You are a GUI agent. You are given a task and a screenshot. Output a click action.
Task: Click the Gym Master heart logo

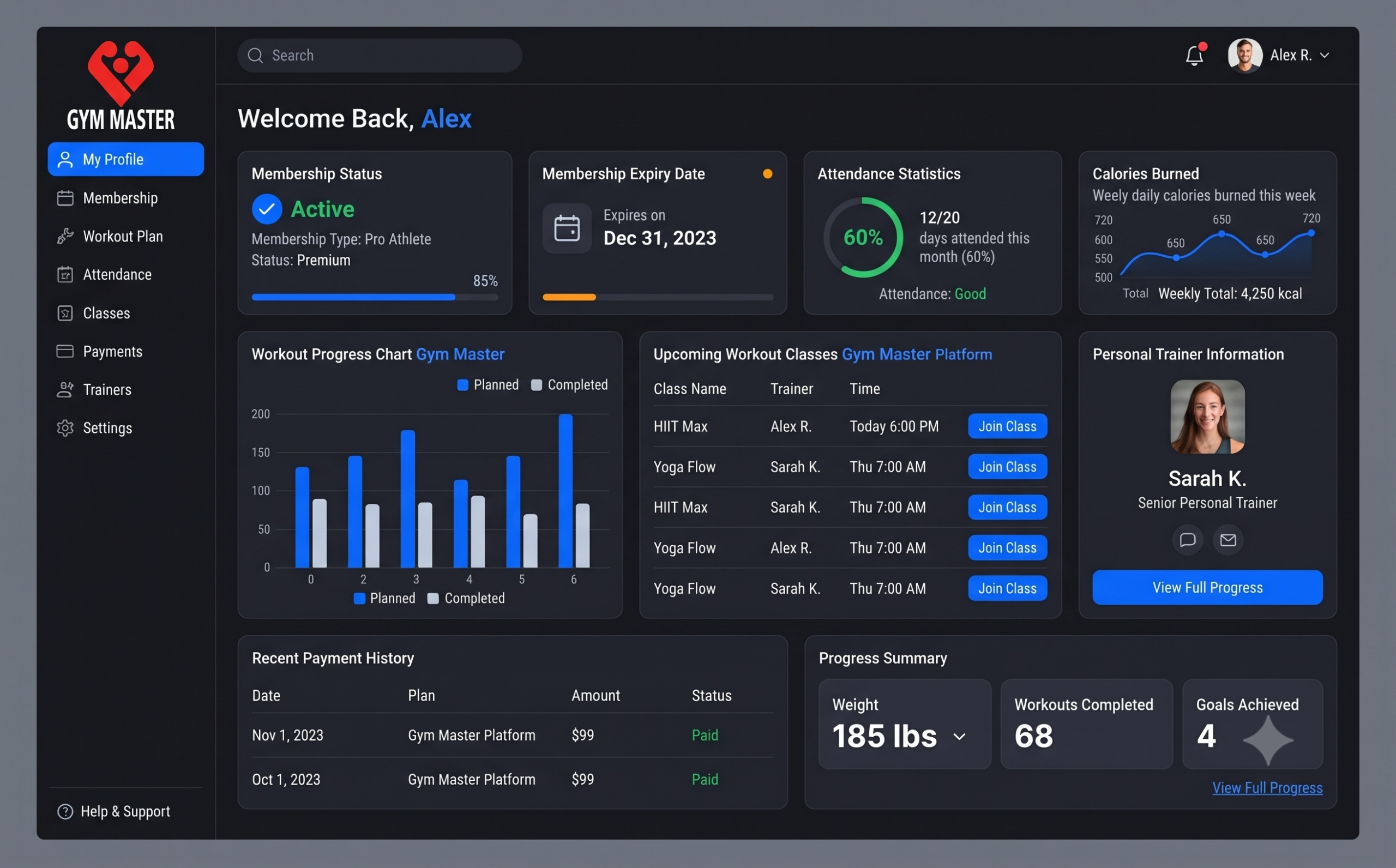pyautogui.click(x=121, y=73)
